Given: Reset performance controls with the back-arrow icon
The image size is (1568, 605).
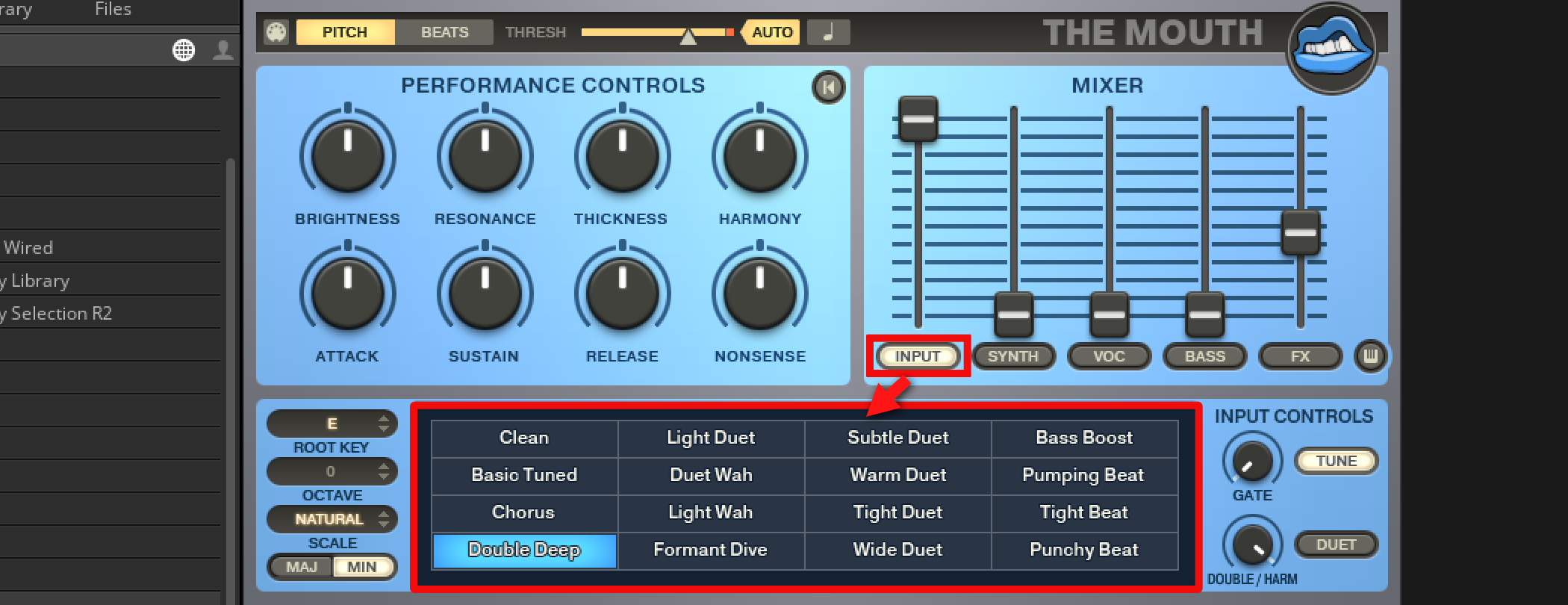Looking at the screenshot, I should pos(828,87).
